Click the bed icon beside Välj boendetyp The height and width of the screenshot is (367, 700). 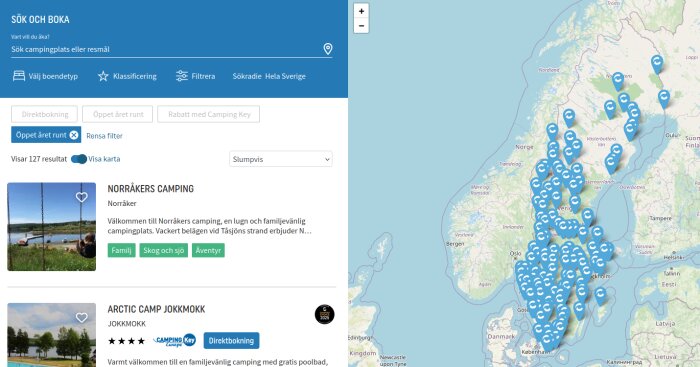pos(19,75)
